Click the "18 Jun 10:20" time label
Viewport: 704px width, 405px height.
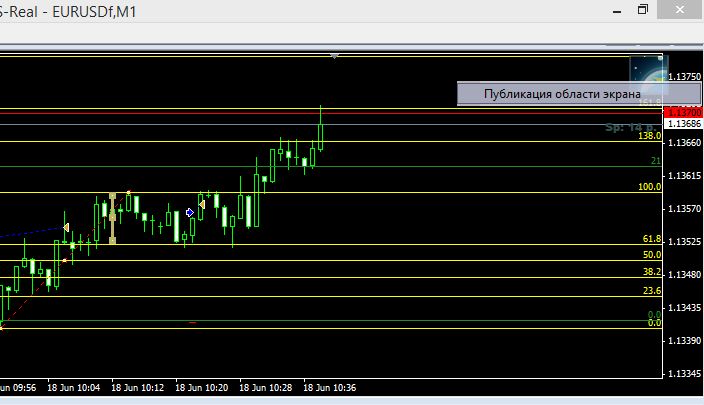[x=202, y=388]
